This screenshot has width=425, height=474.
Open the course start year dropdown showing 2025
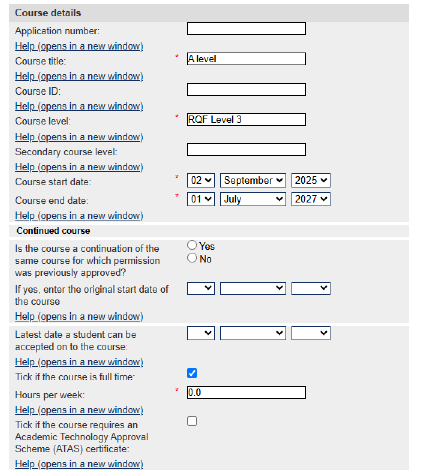point(311,180)
